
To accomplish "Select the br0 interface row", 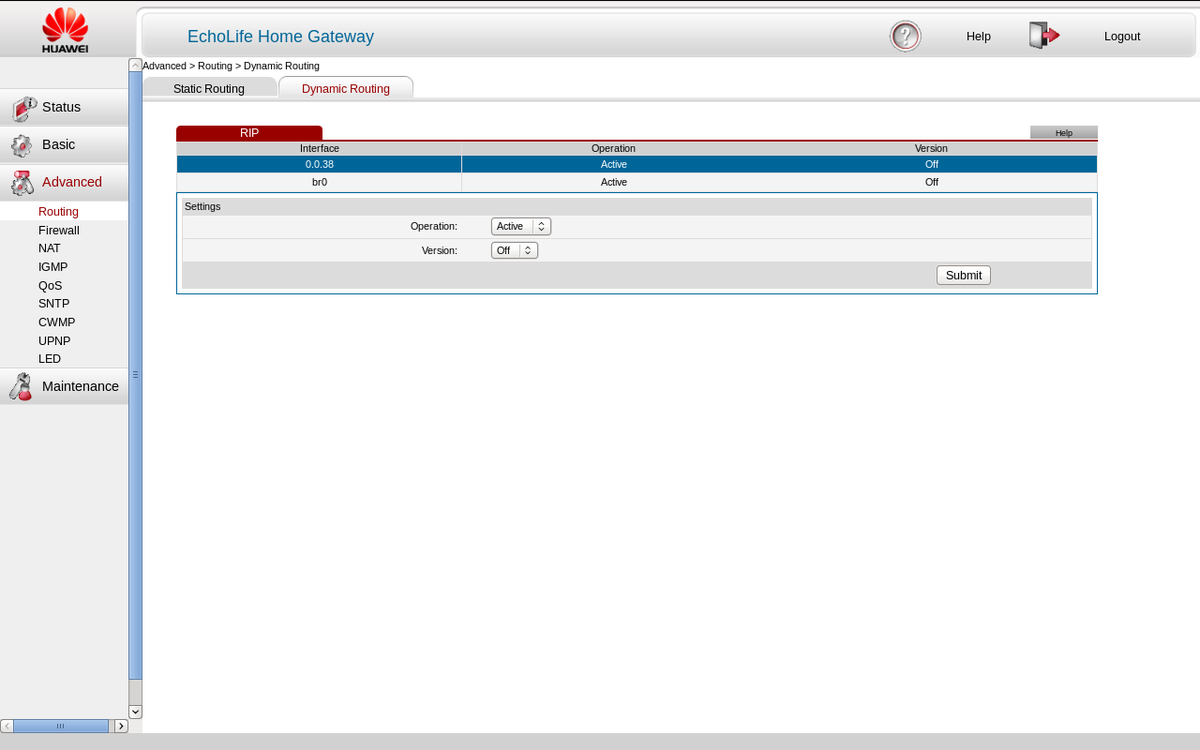I will point(319,182).
